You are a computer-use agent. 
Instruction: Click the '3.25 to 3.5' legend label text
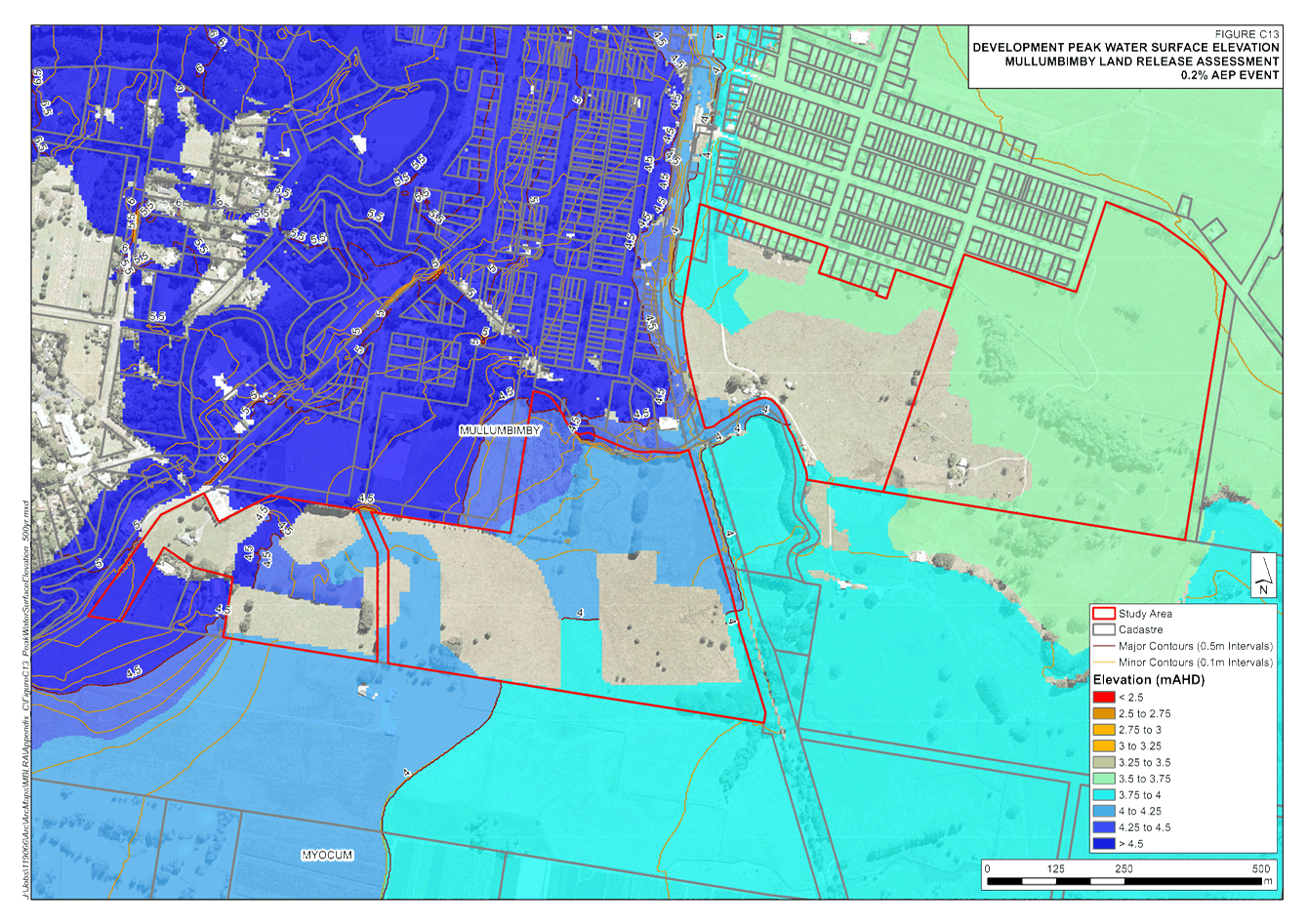pos(1145,763)
